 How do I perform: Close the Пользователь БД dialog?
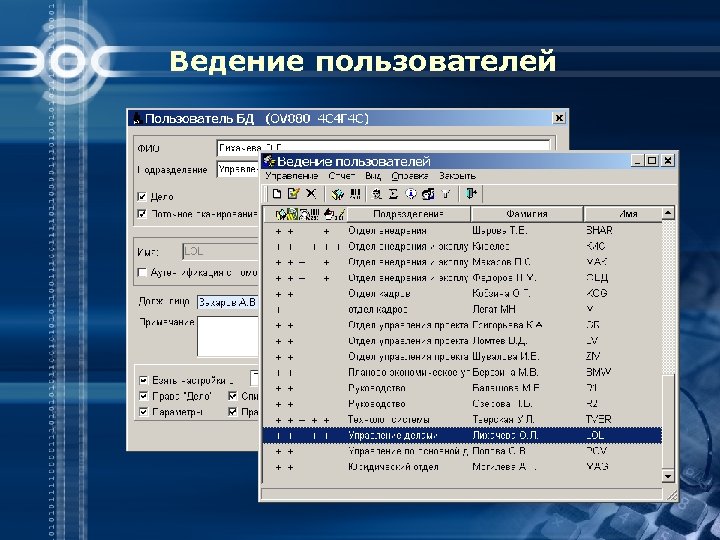pyautogui.click(x=559, y=118)
